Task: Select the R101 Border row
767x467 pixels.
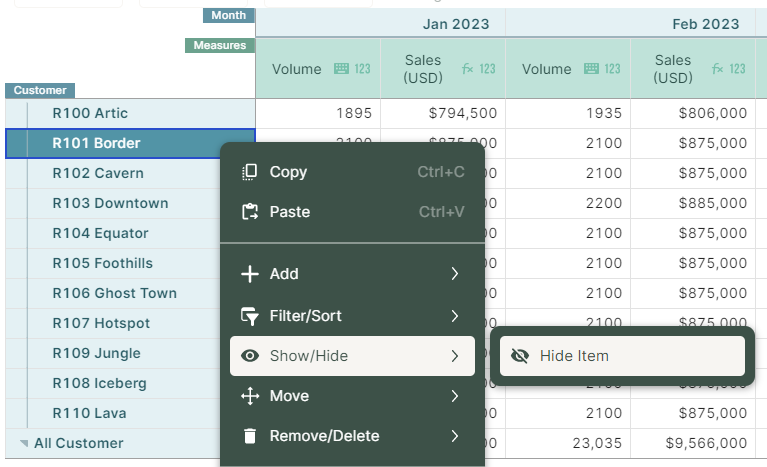Action: 130,143
